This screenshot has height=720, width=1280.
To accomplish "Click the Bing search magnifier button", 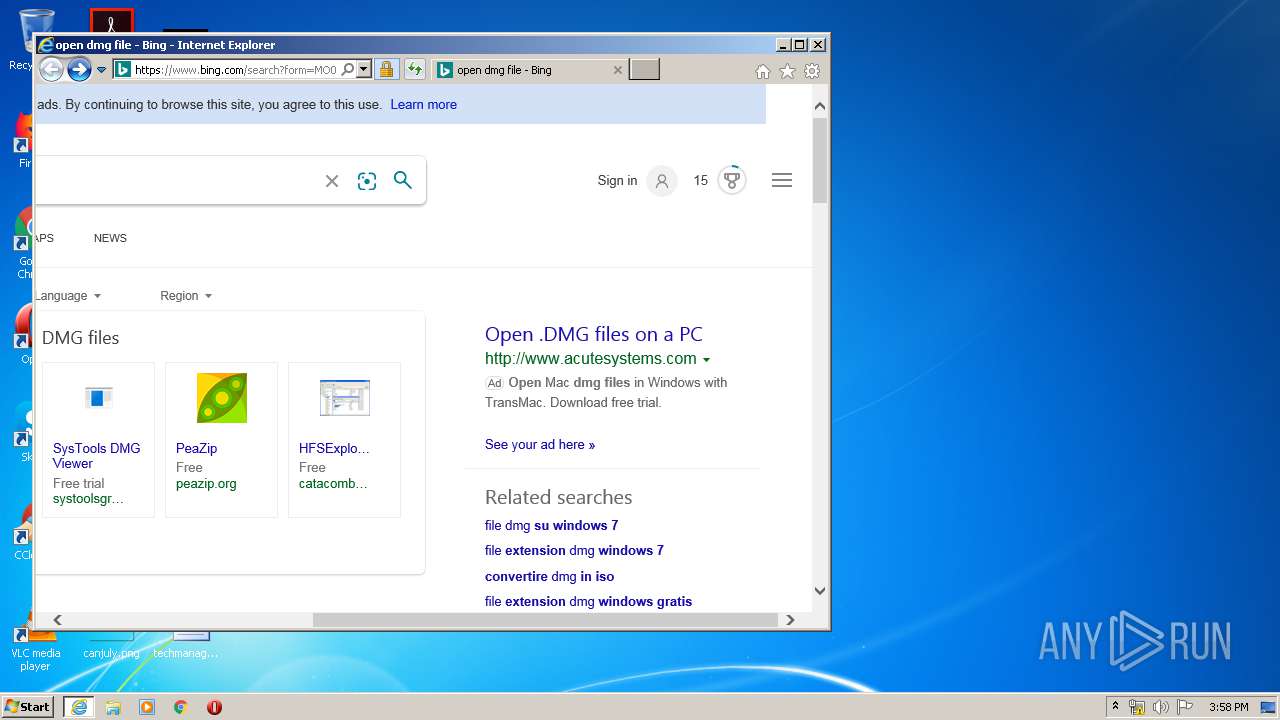I will [403, 180].
